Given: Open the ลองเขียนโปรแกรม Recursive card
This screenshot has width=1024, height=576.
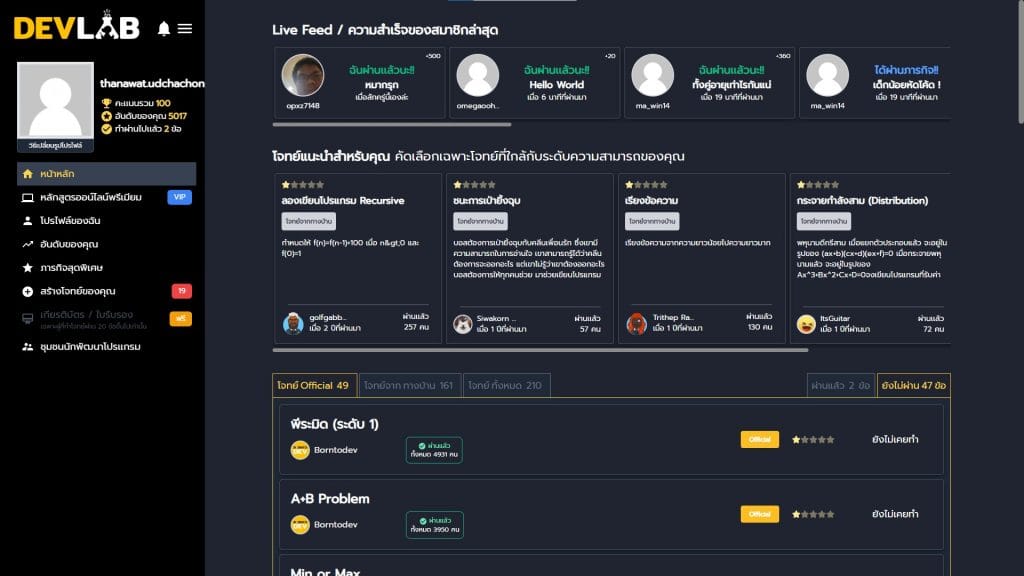Looking at the screenshot, I should tap(343, 201).
